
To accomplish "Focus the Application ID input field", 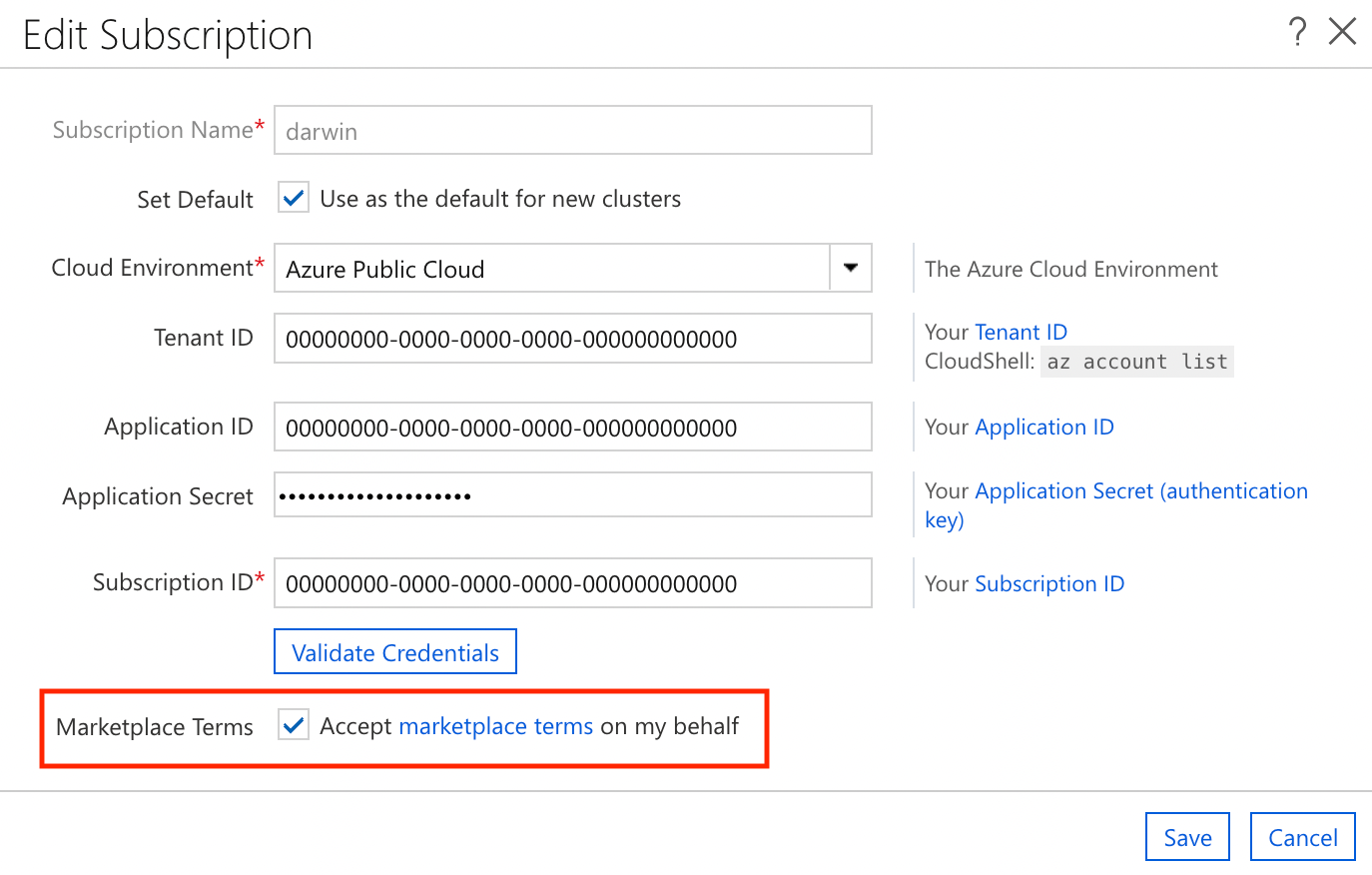I will (x=573, y=427).
